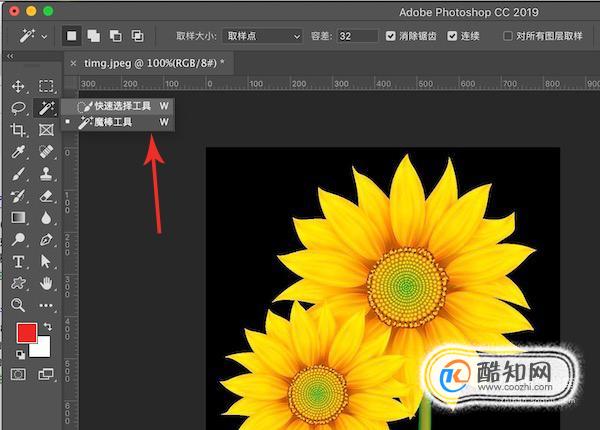Screen dimensions: 600x430
Task: Toggle the 连续 contiguous checkbox
Action: [452, 36]
